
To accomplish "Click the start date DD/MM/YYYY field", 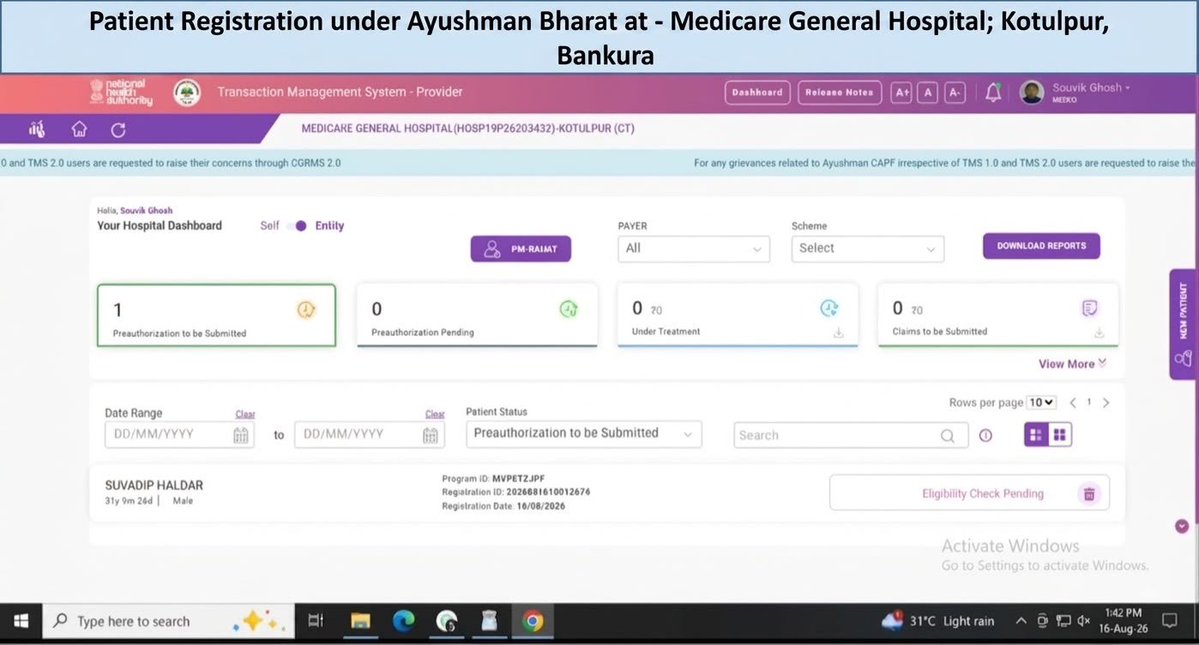I will tap(178, 434).
